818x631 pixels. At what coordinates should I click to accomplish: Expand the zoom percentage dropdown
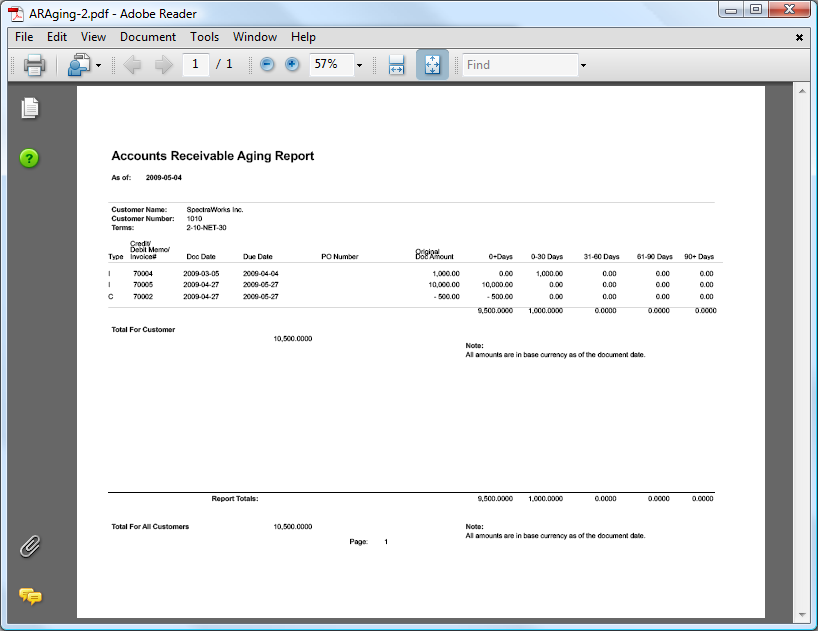359,66
